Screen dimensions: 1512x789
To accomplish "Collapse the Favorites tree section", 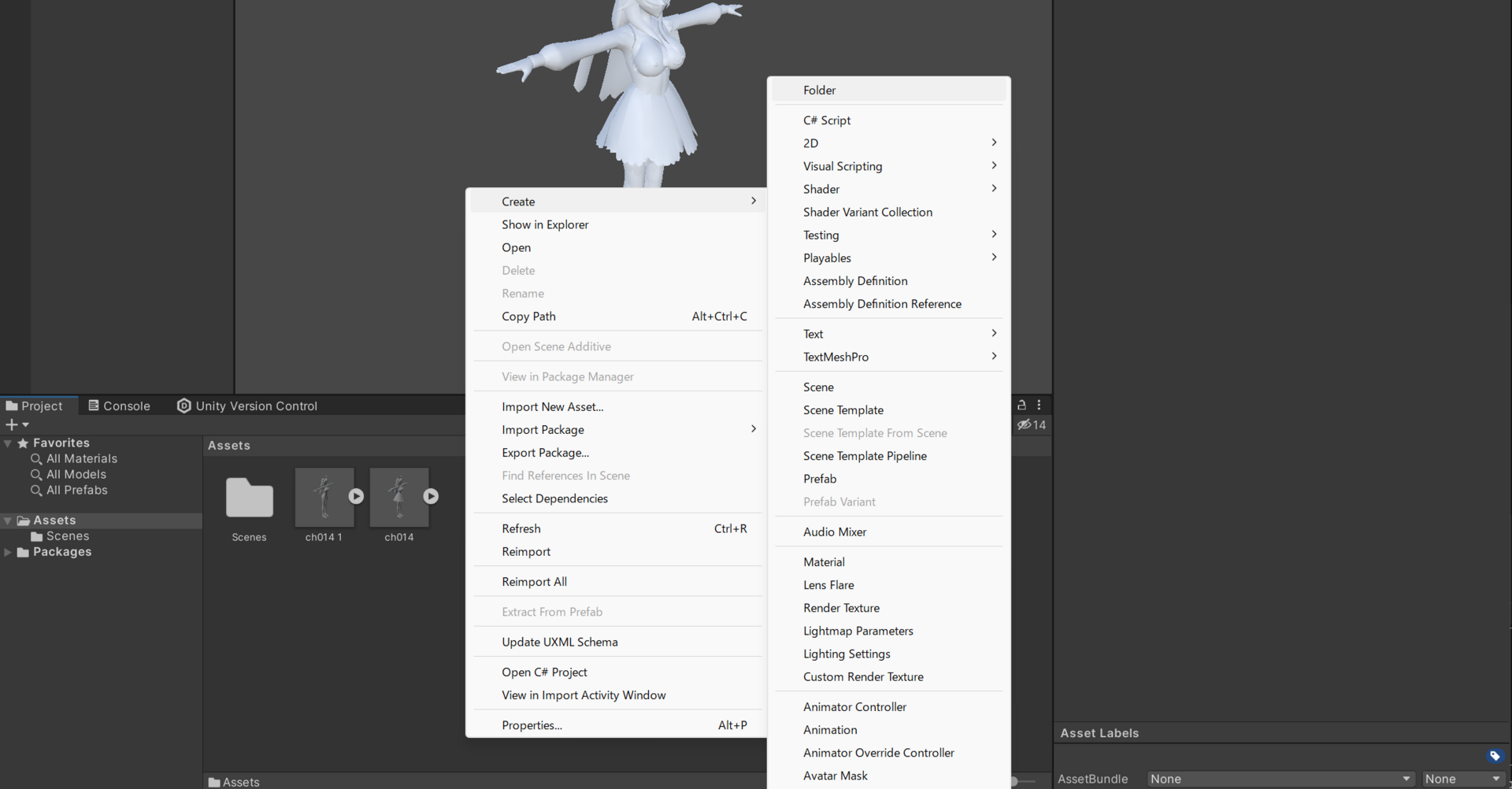I will (8, 443).
